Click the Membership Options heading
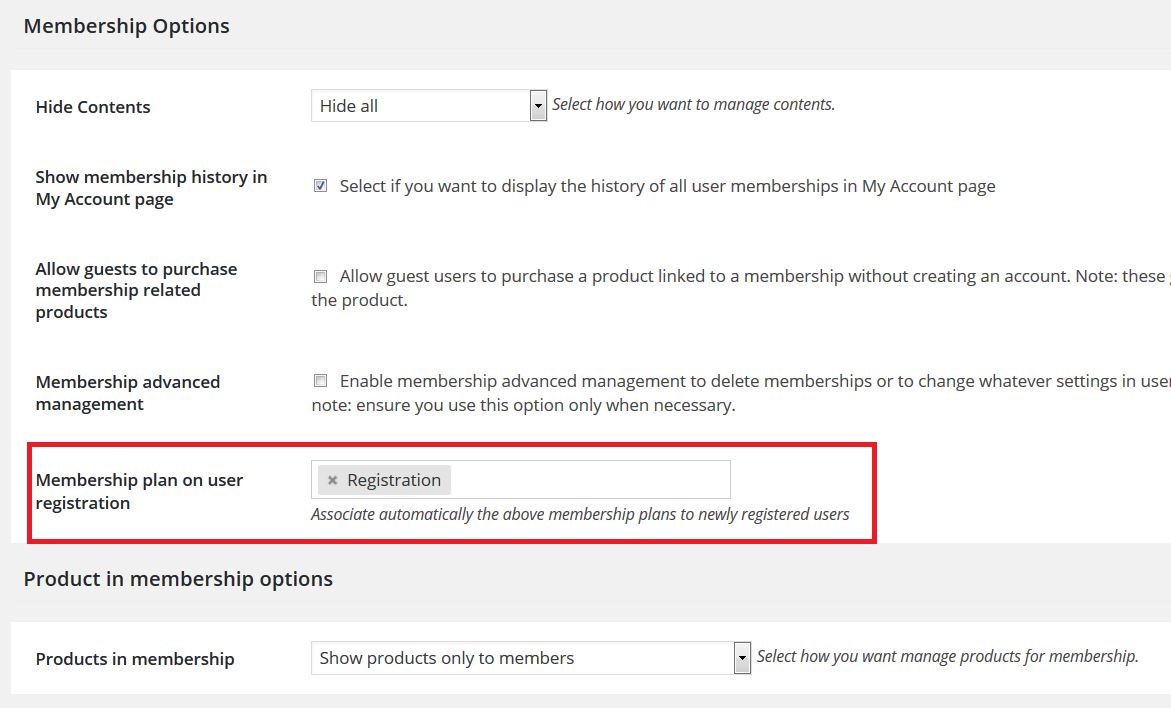 coord(126,26)
